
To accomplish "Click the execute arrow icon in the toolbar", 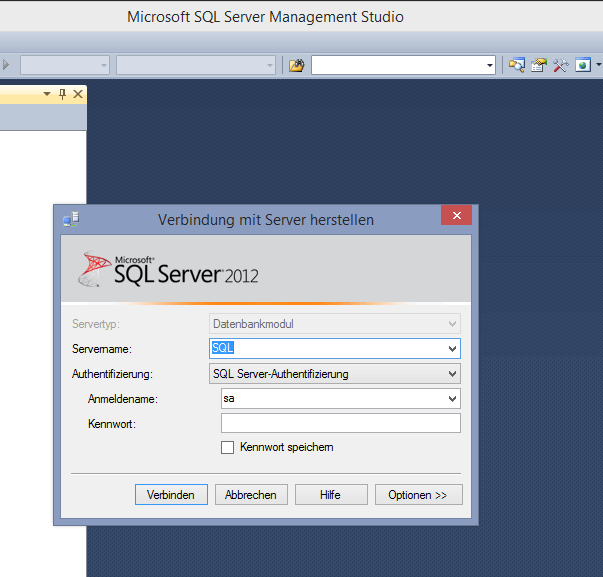I will tap(6, 65).
